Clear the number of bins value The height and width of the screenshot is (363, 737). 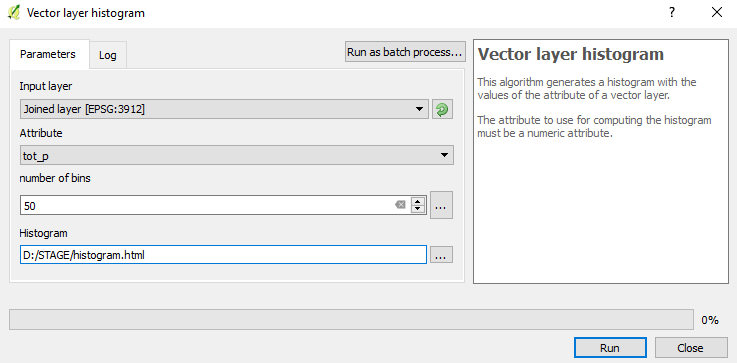click(400, 205)
